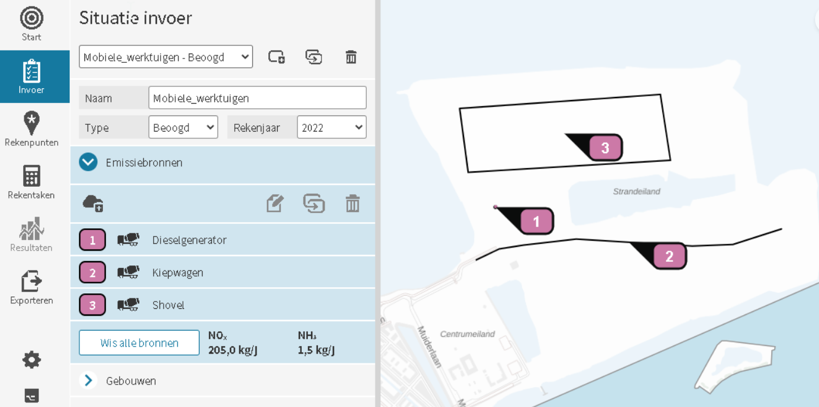The width and height of the screenshot is (819, 407).
Task: Click Muiderlaan street label on map
Action: tap(429, 347)
